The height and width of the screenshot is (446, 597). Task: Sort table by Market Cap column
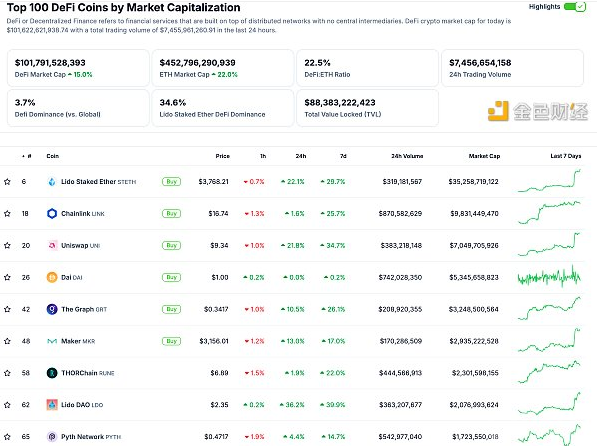coord(484,156)
